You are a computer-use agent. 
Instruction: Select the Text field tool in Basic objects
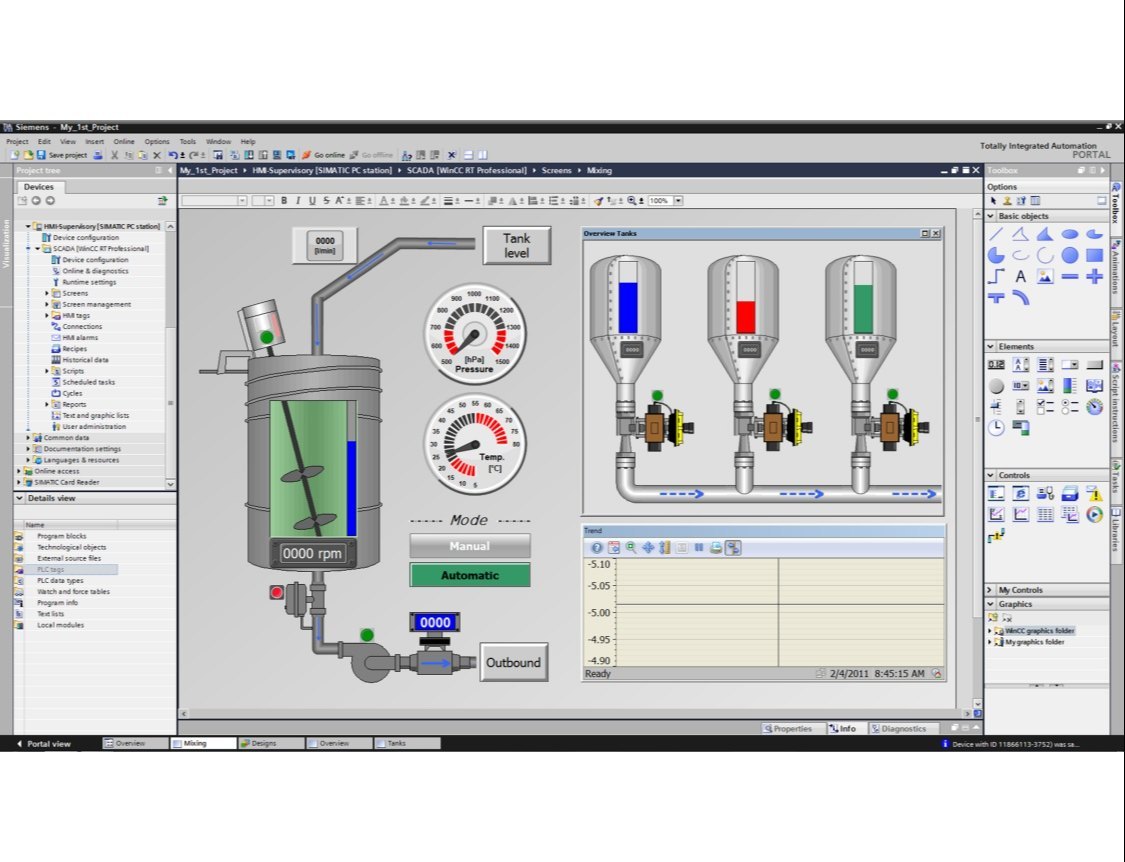(1020, 276)
